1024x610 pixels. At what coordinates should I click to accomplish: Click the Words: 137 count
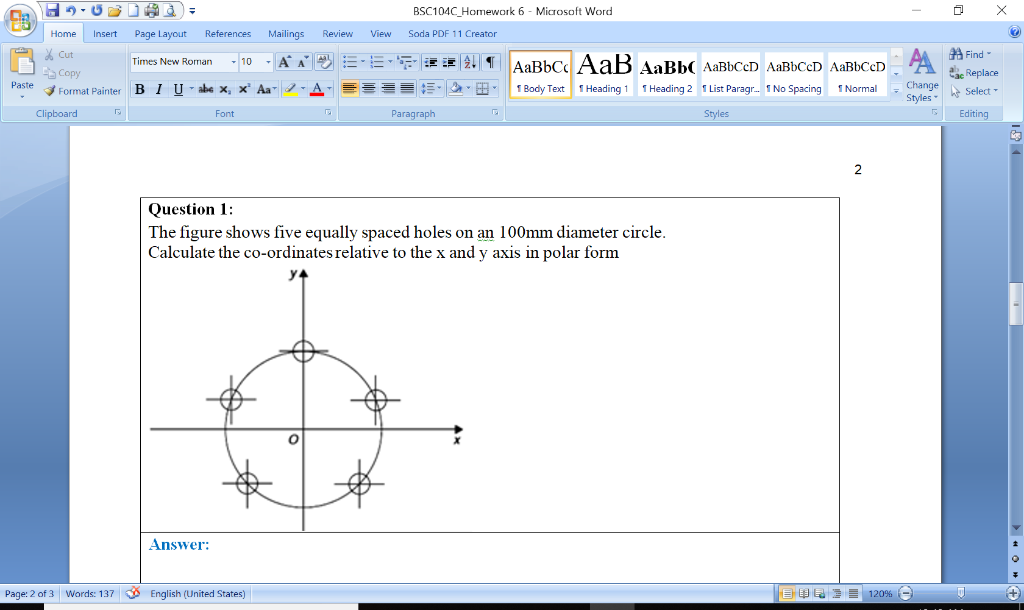coord(90,594)
